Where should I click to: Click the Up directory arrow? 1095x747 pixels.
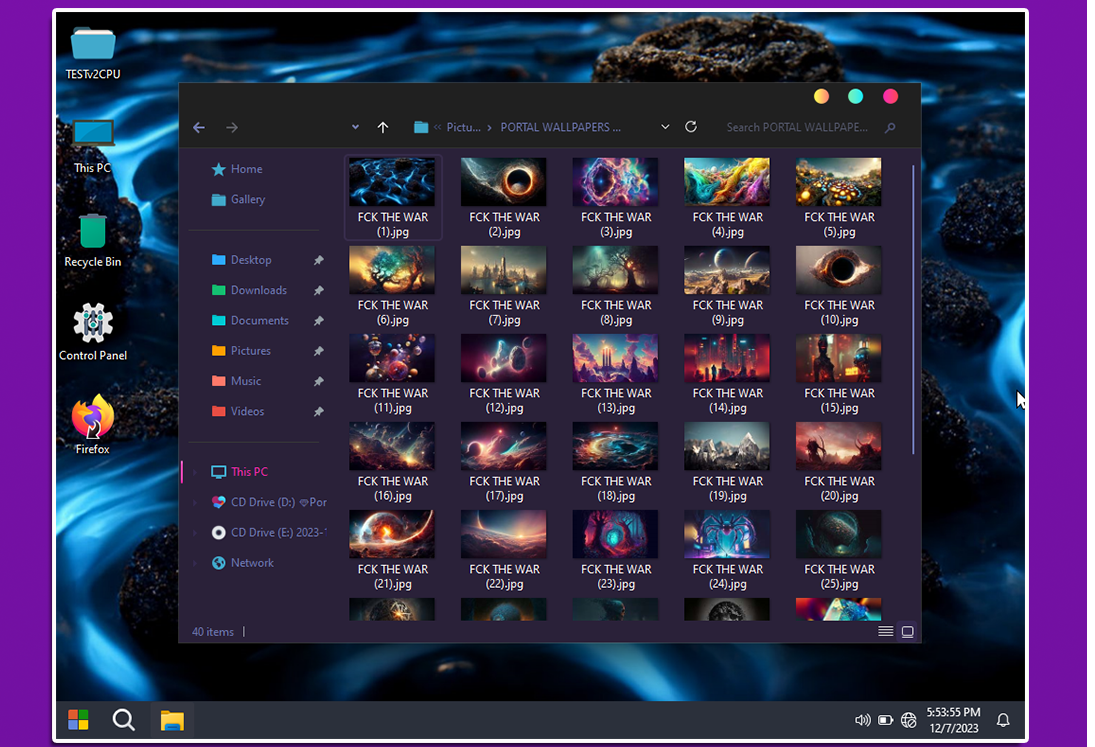point(383,127)
